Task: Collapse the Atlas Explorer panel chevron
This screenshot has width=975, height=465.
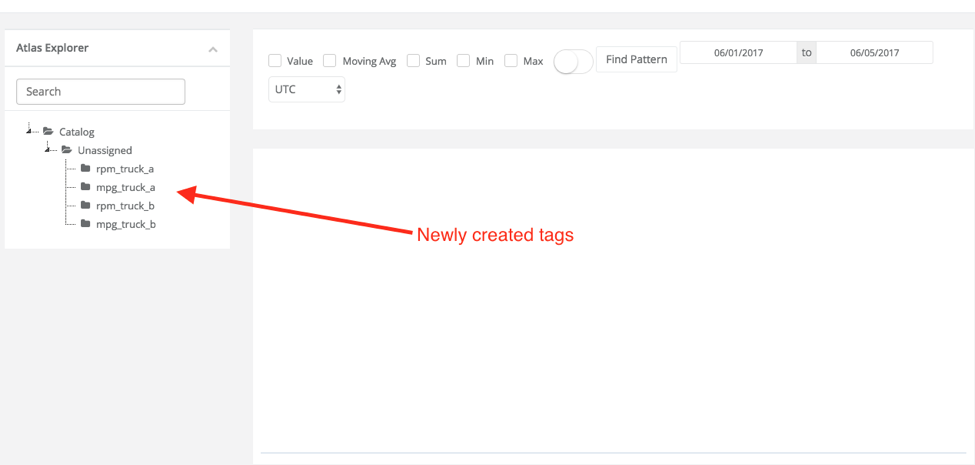Action: coord(213,48)
